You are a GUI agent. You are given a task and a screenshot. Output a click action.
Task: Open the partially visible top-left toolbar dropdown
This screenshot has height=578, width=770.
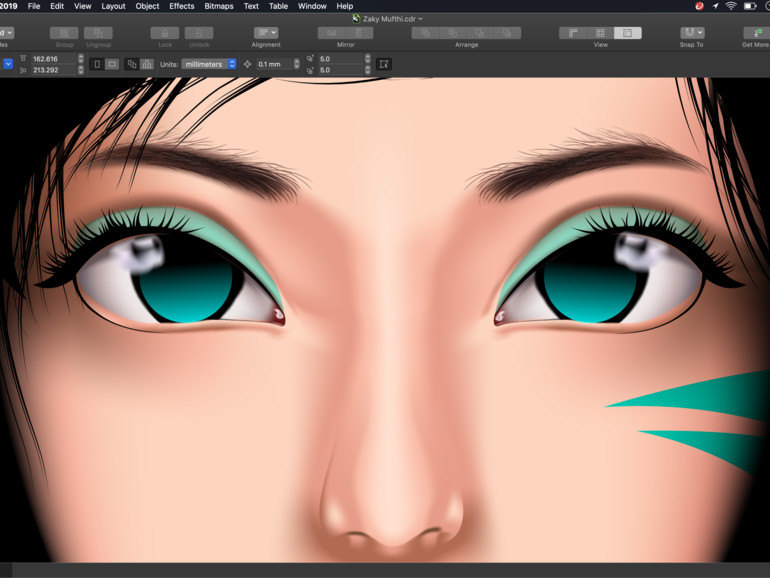click(x=6, y=33)
